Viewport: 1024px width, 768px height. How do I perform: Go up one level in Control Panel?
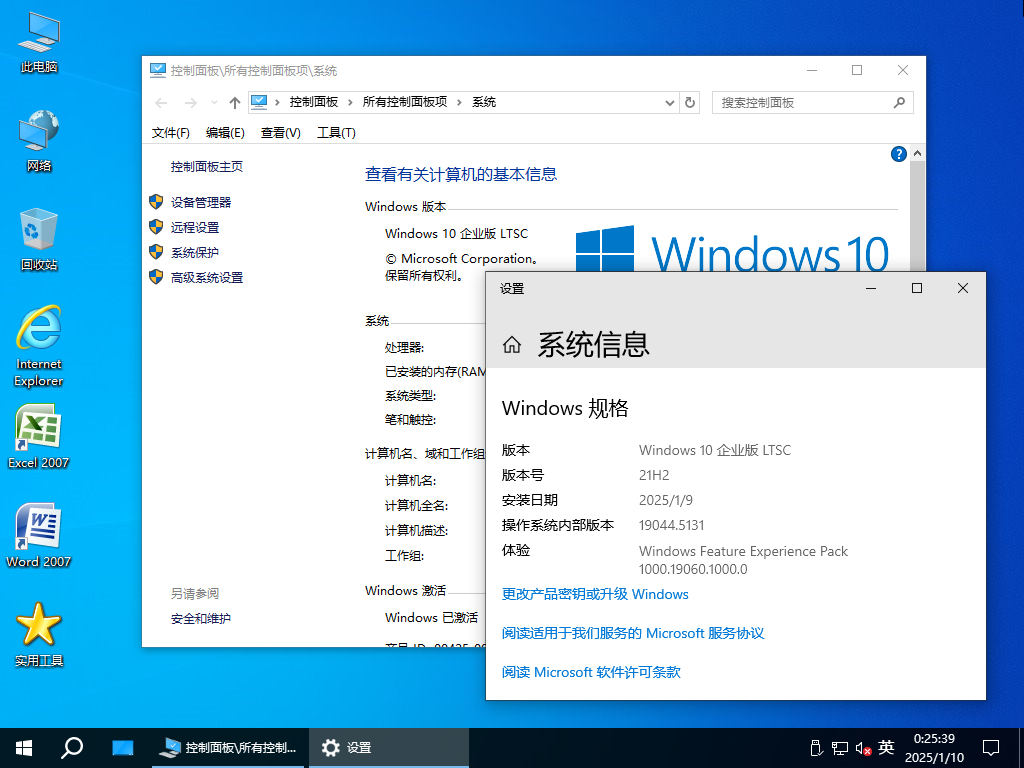click(235, 103)
